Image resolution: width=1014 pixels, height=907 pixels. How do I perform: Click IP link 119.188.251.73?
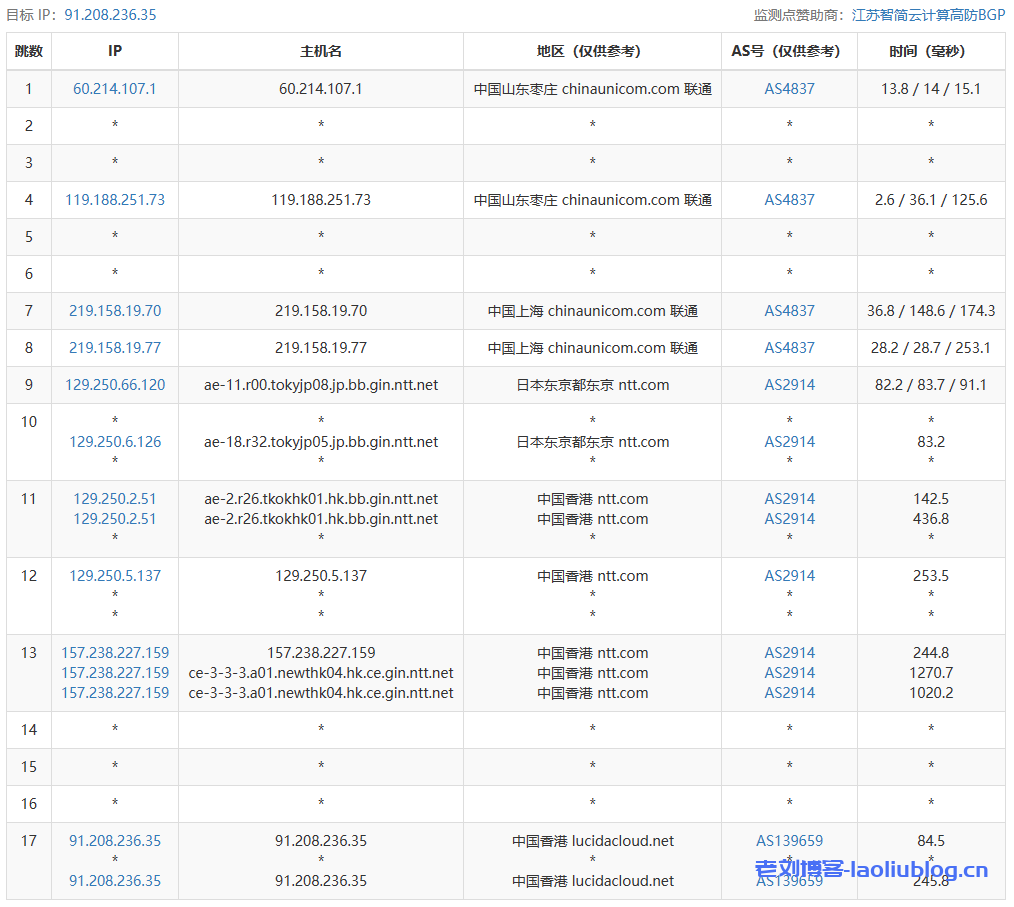[115, 200]
